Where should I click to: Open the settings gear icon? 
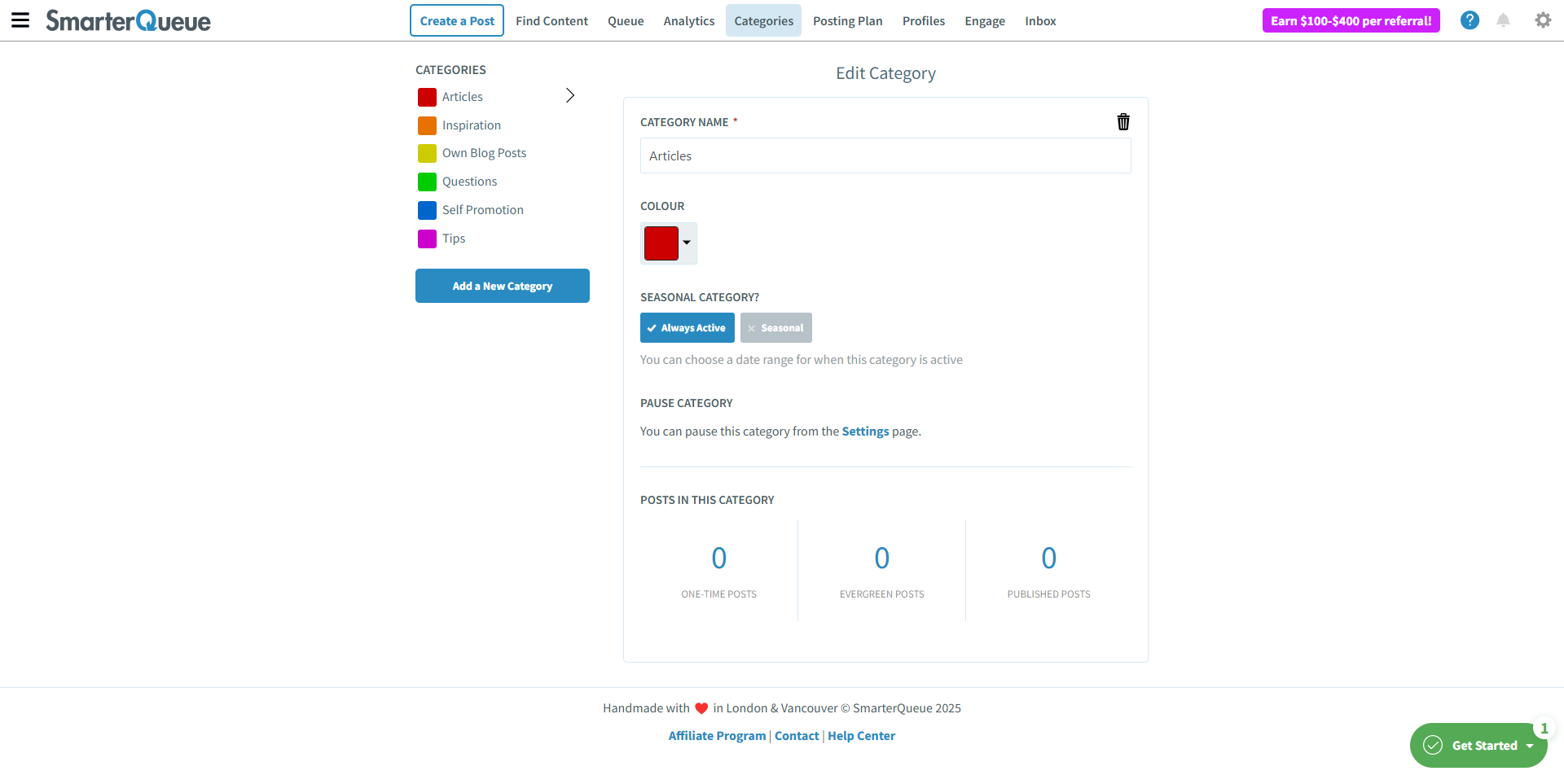1543,20
